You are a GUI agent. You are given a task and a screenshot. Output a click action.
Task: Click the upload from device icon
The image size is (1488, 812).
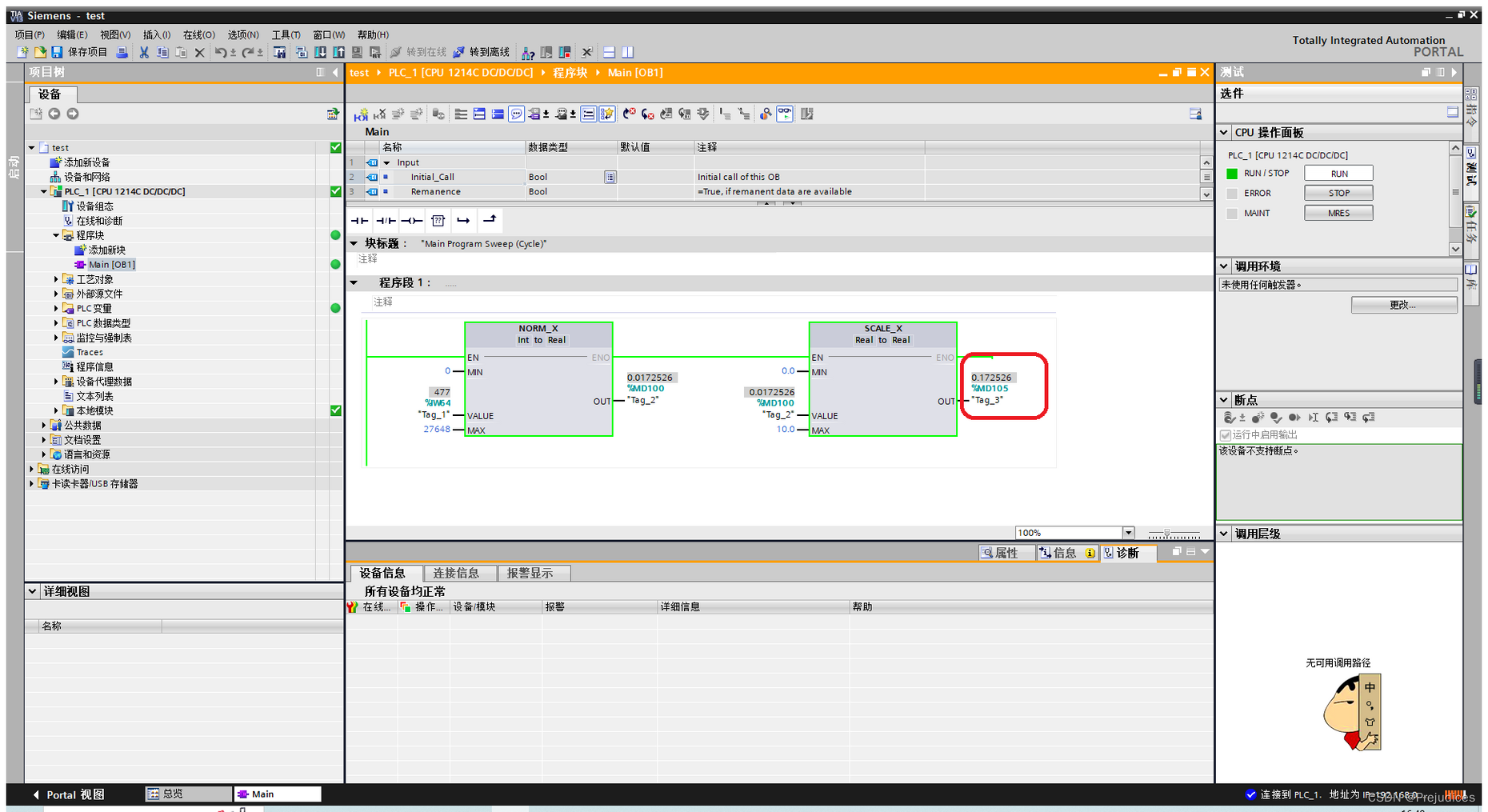point(338,52)
